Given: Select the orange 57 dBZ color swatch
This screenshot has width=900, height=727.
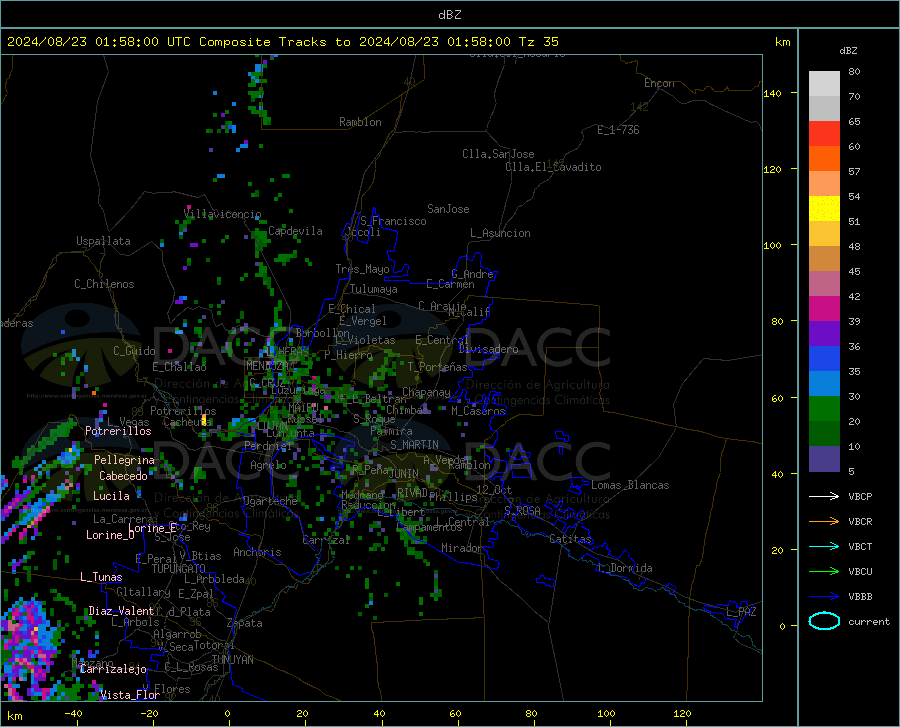Looking at the screenshot, I should [824, 159].
